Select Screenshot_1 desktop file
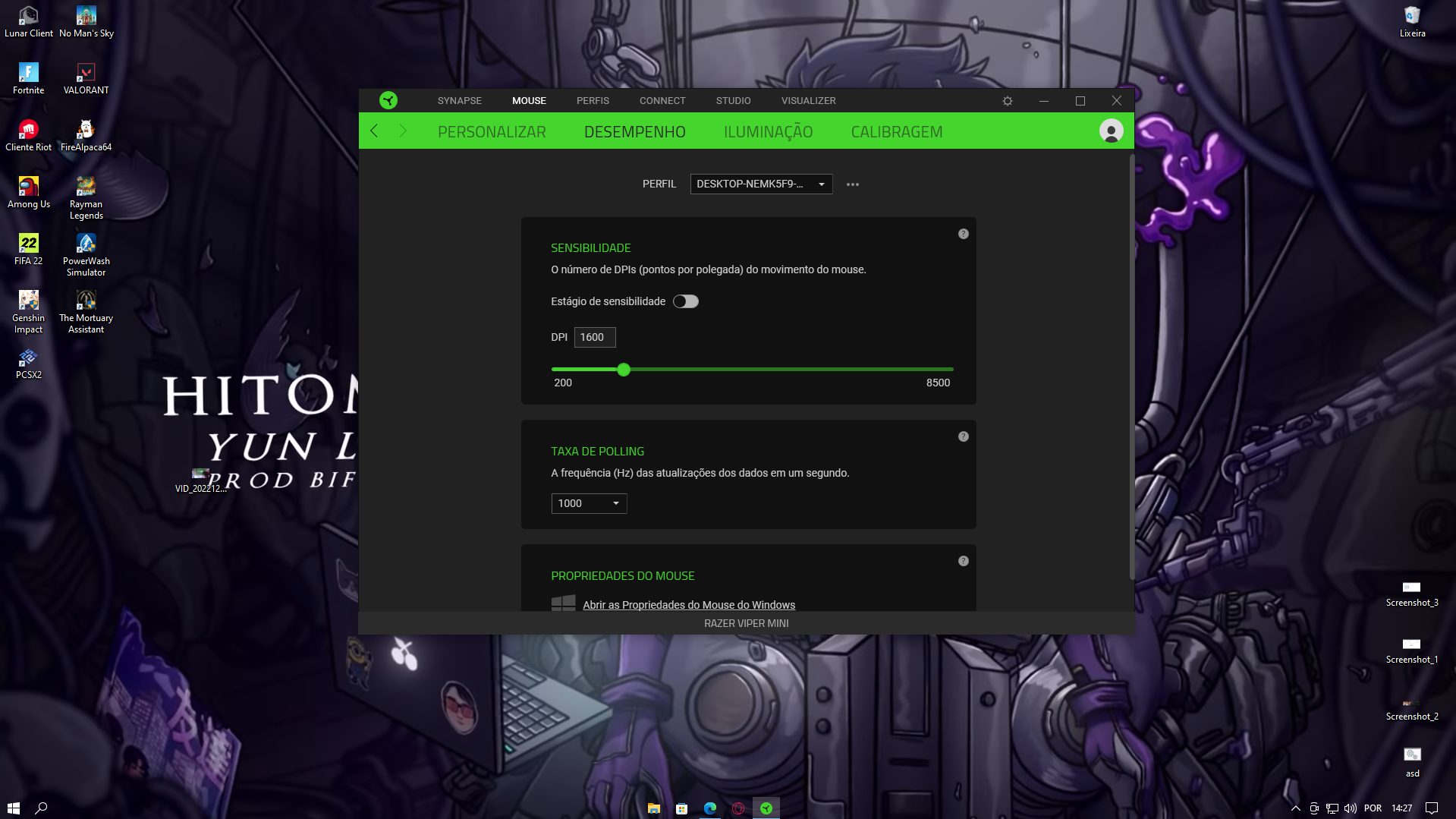This screenshot has width=1456, height=819. pyautogui.click(x=1412, y=650)
